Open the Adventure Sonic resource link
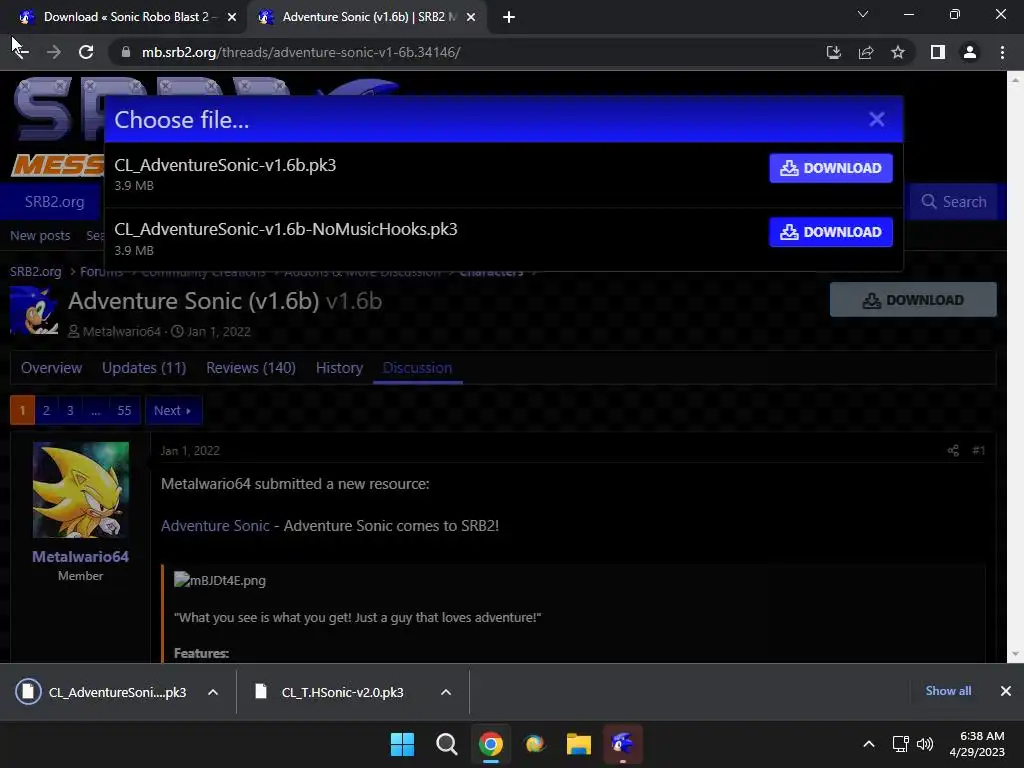The image size is (1024, 768). [x=215, y=526]
